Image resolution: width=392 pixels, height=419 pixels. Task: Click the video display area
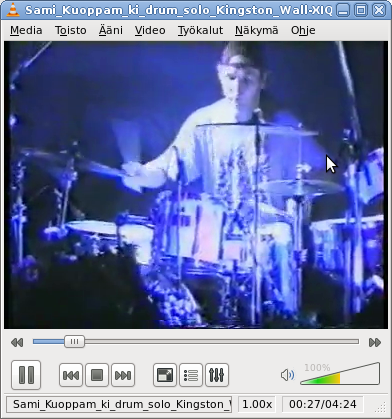pyautogui.click(x=196, y=185)
